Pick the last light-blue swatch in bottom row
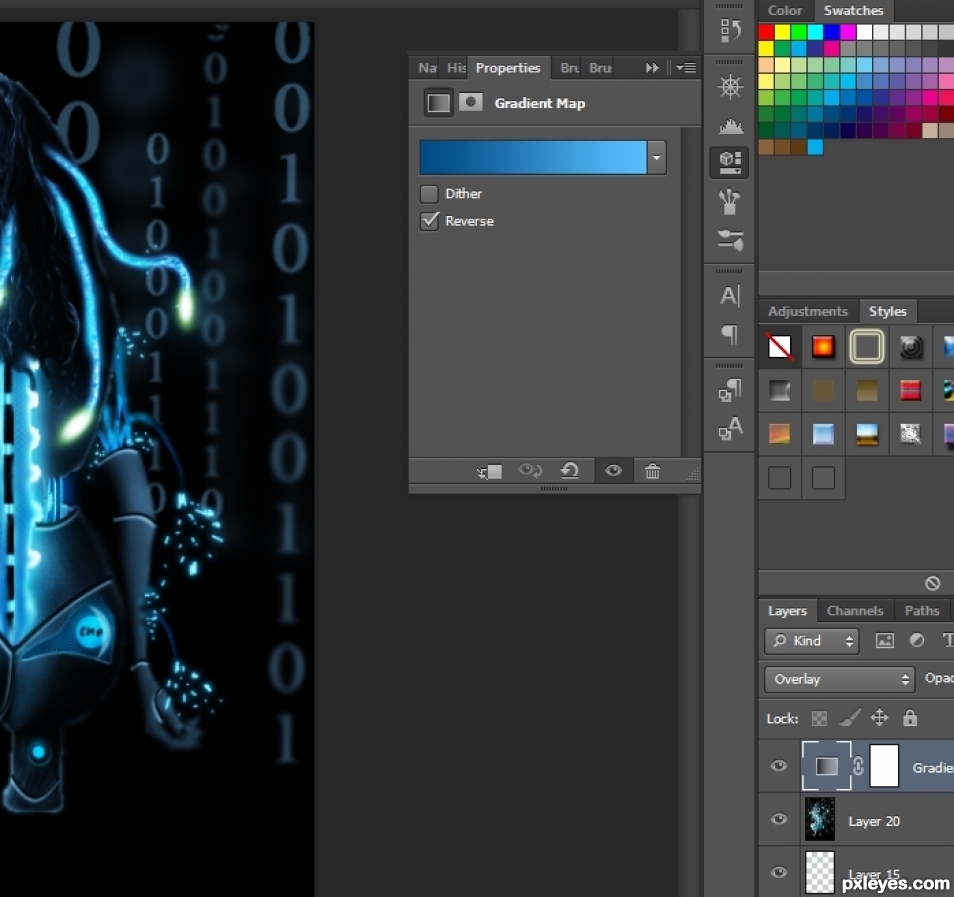This screenshot has width=954, height=897. click(815, 147)
